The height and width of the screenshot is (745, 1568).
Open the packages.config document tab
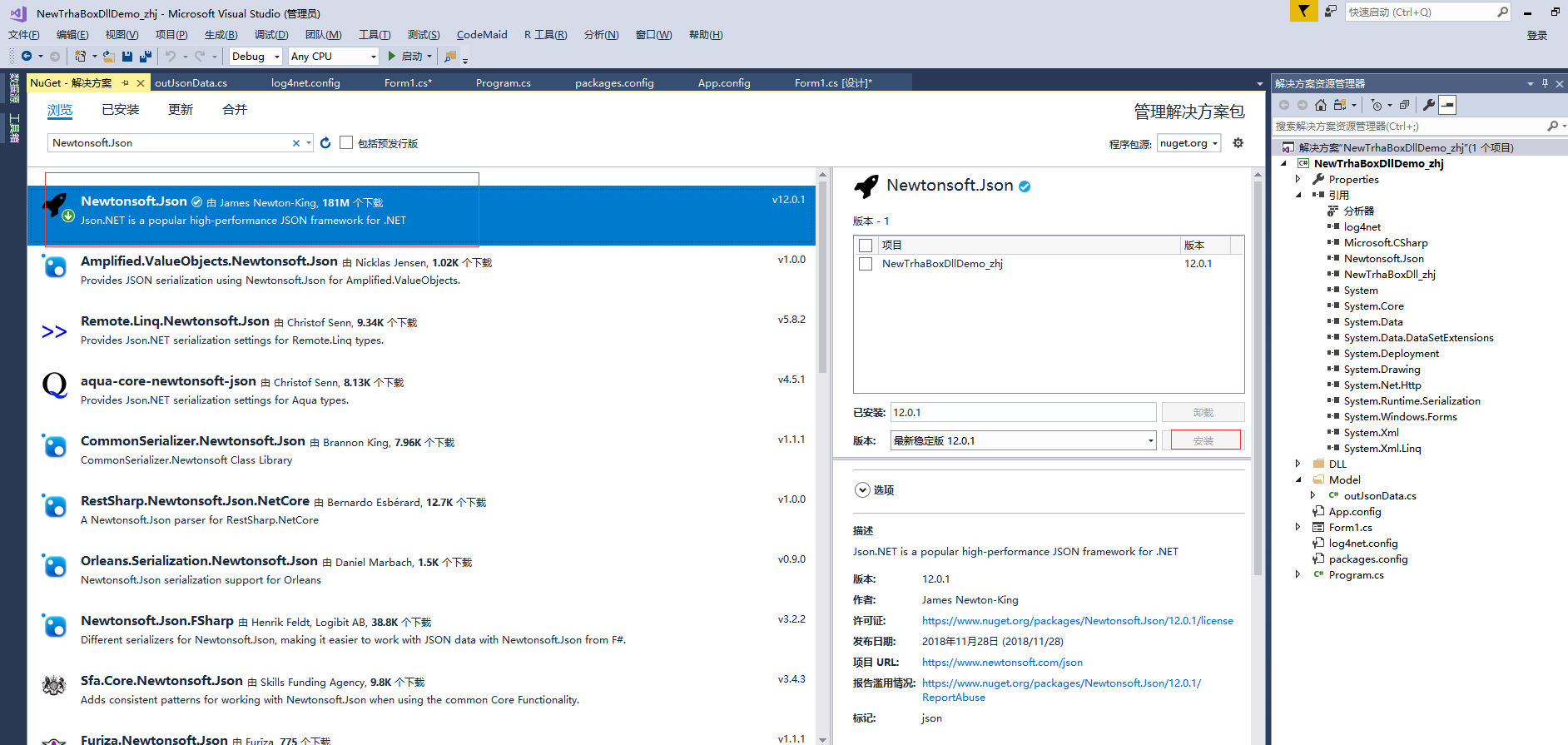point(614,83)
